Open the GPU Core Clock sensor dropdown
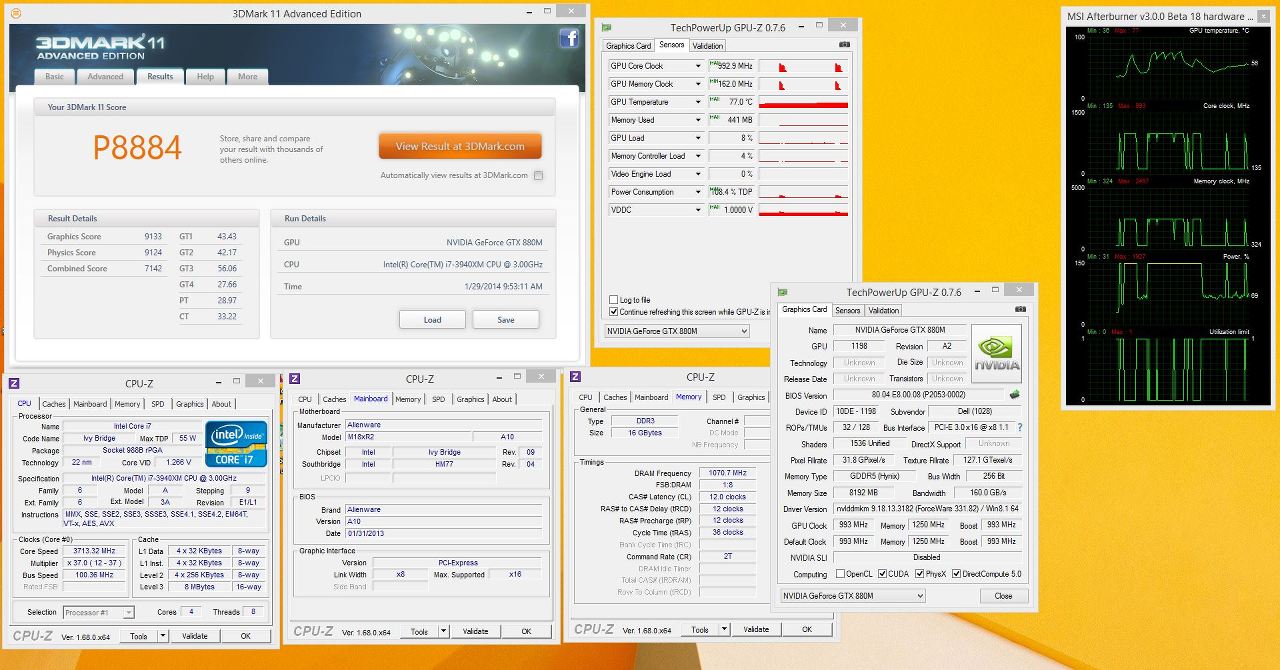1280x670 pixels. (697, 66)
